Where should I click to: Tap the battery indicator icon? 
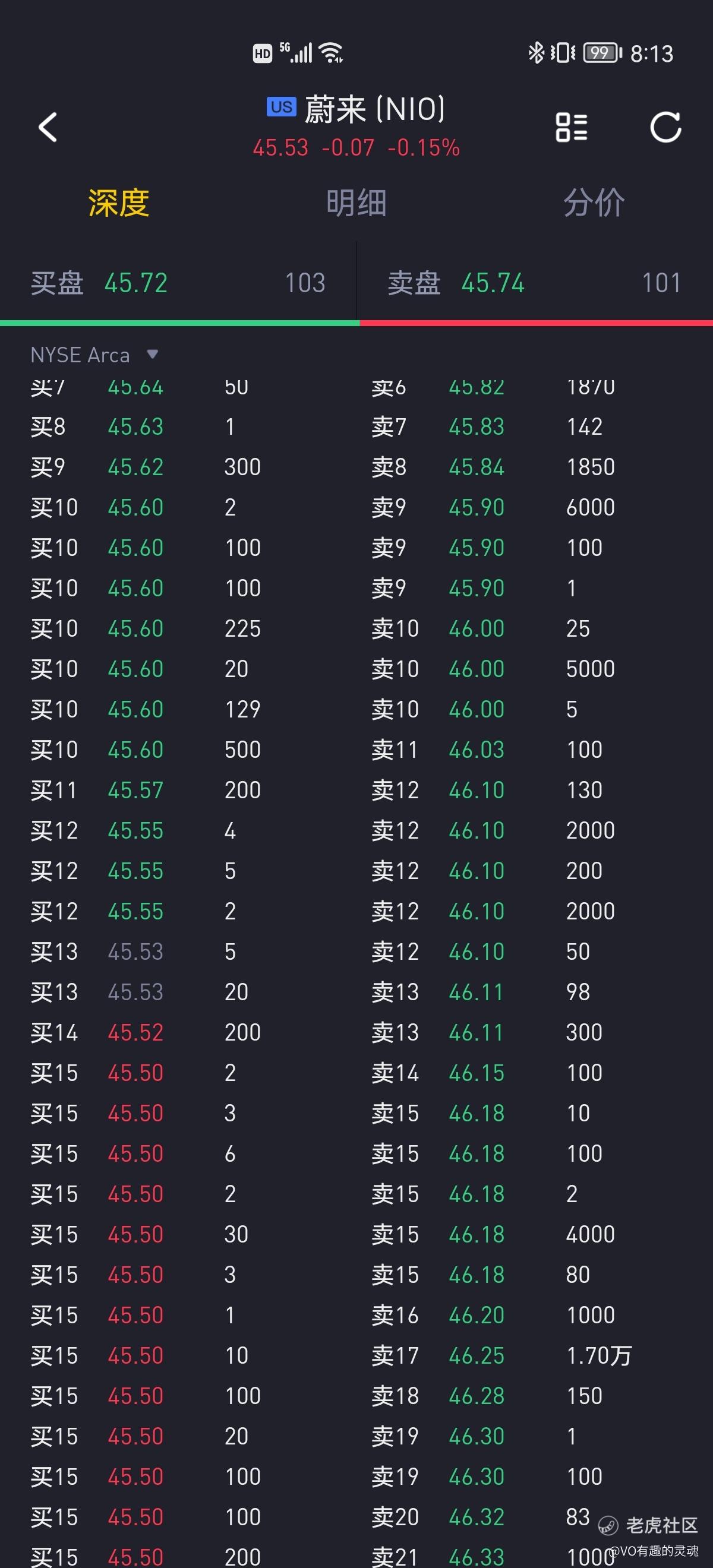[601, 53]
